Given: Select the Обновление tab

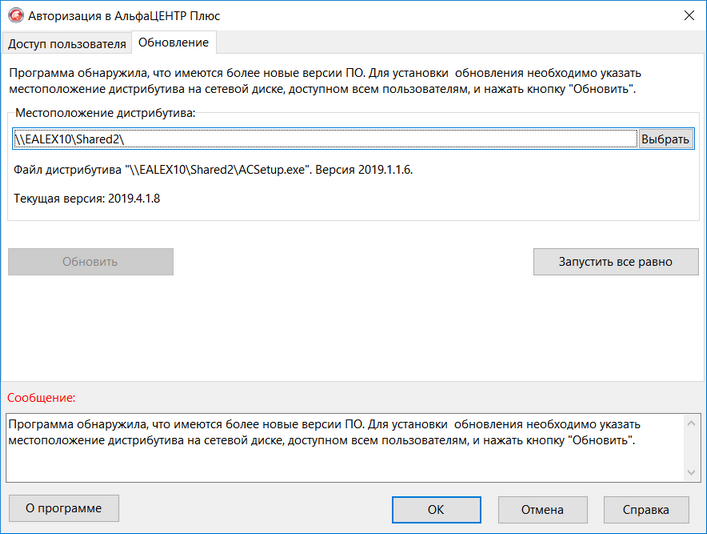Looking at the screenshot, I should pos(174,42).
